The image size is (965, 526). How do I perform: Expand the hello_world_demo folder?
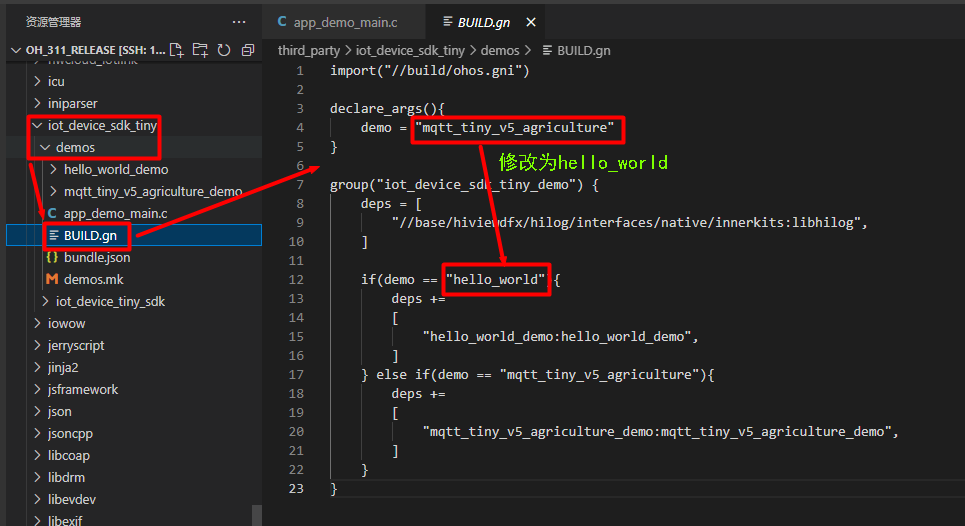point(54,169)
